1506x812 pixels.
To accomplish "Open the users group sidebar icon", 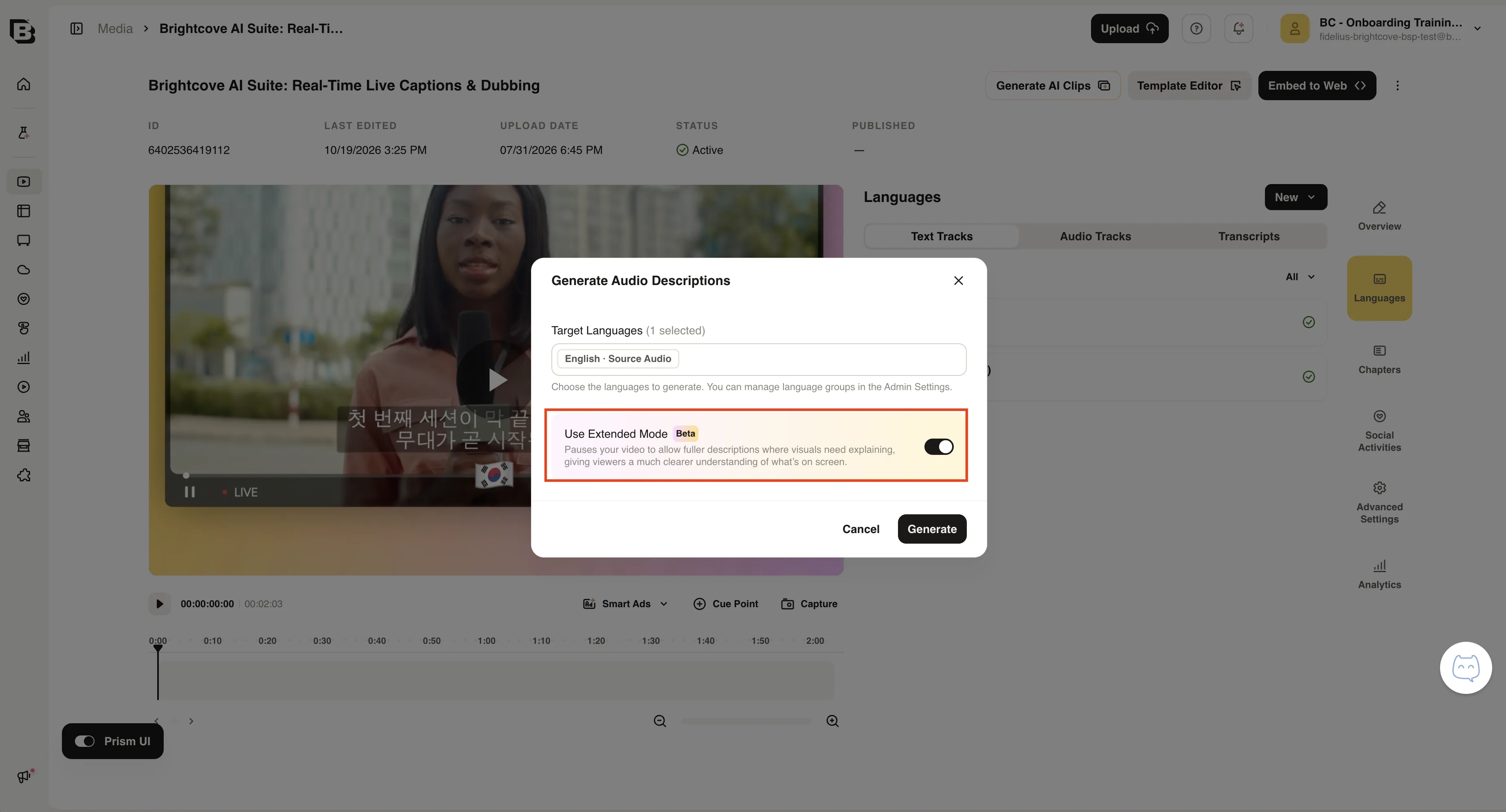I will (x=23, y=416).
